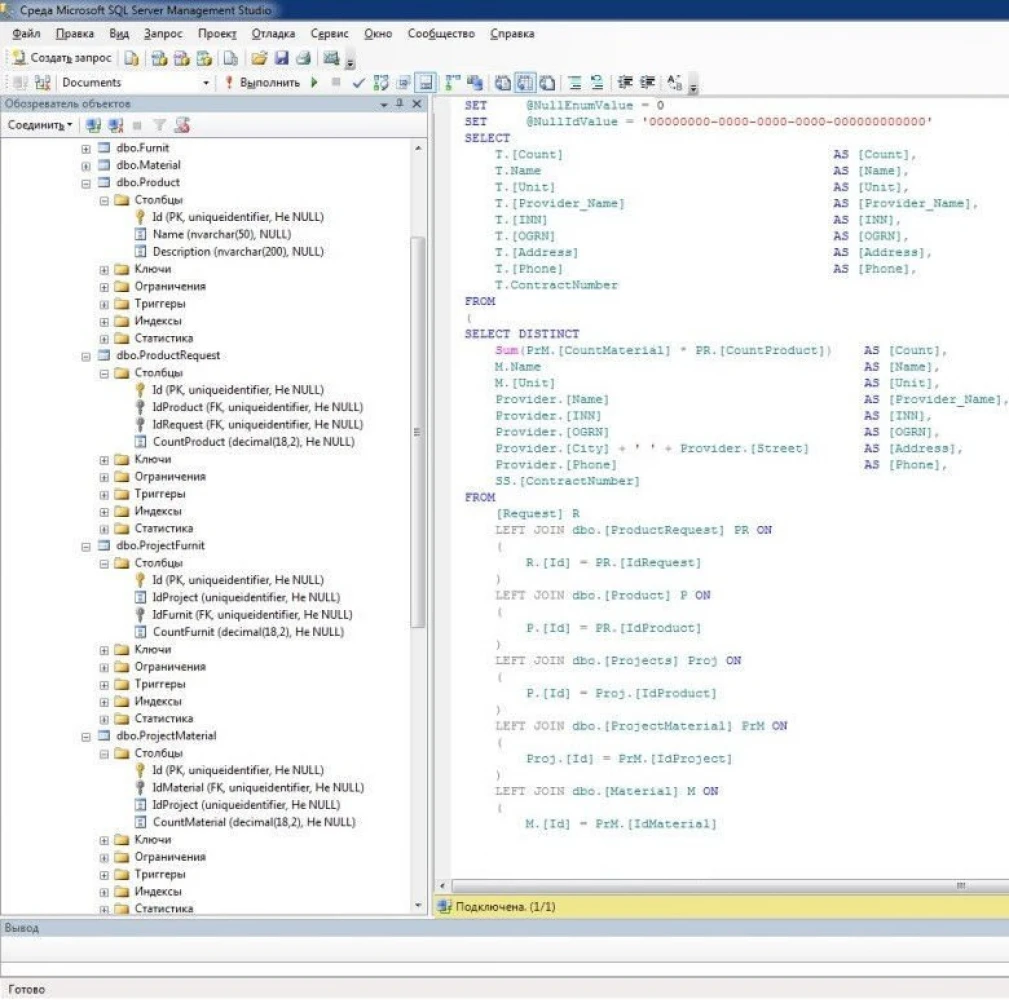Click the Cancel Executing Query stop icon
The width and height of the screenshot is (1009, 1000).
click(336, 82)
